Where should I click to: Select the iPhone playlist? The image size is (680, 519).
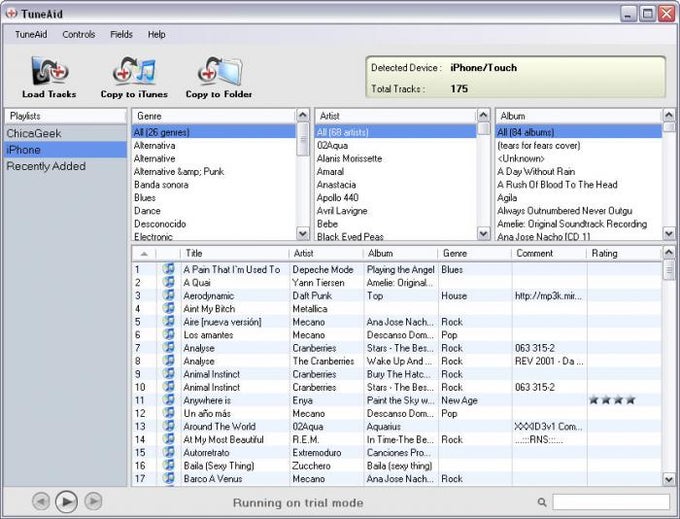click(65, 150)
